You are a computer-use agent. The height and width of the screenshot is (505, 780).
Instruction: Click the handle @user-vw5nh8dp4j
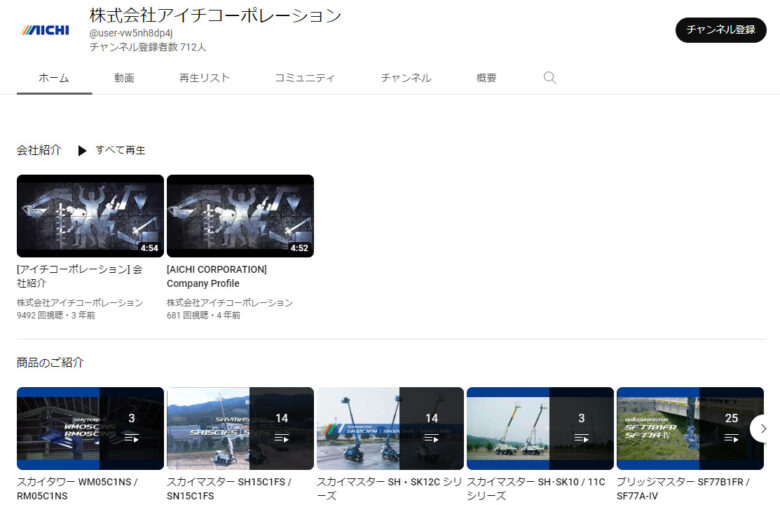coord(131,33)
